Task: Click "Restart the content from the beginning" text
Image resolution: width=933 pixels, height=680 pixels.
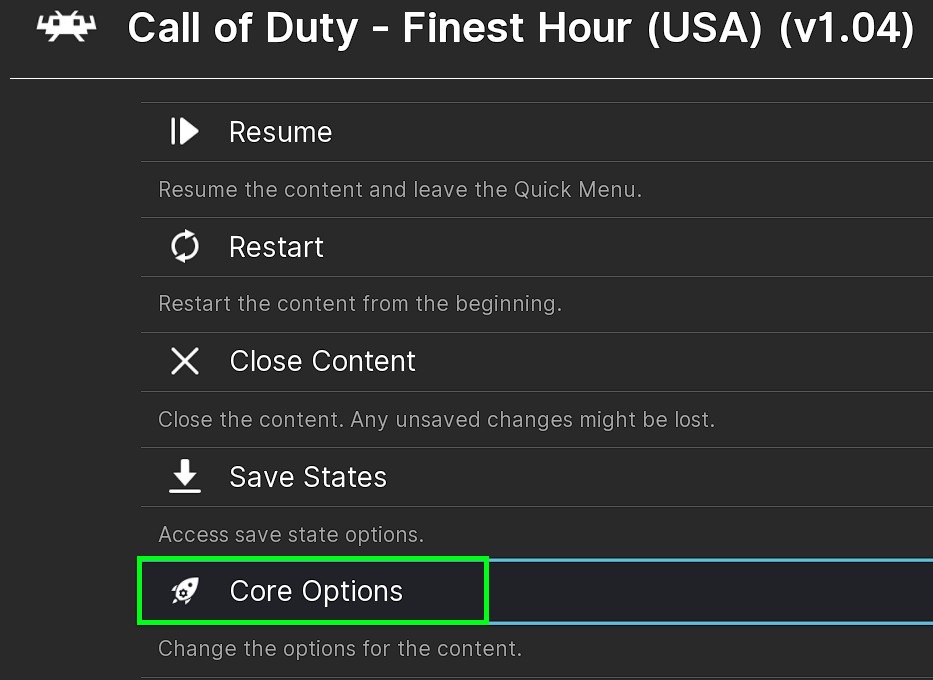Action: 360,304
